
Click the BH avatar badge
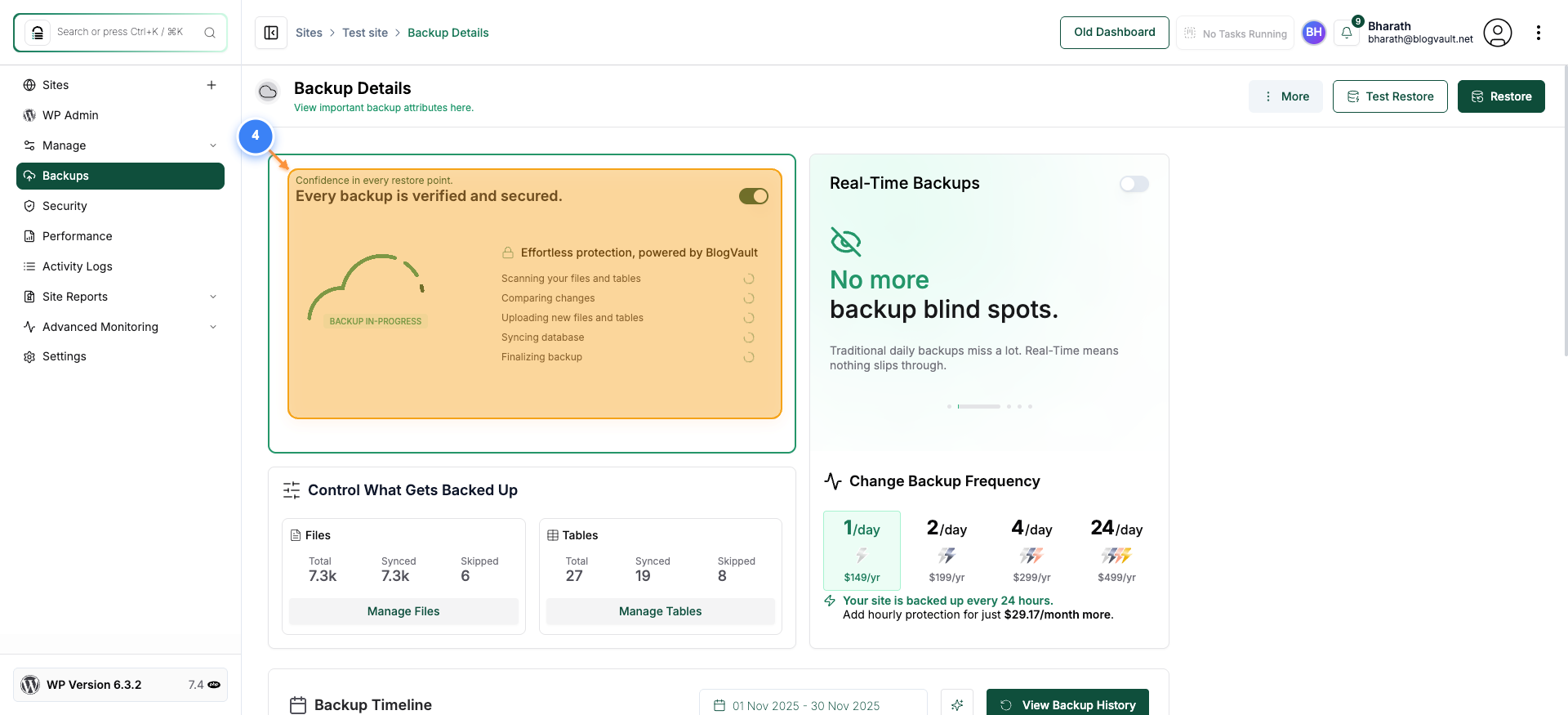tap(1314, 33)
